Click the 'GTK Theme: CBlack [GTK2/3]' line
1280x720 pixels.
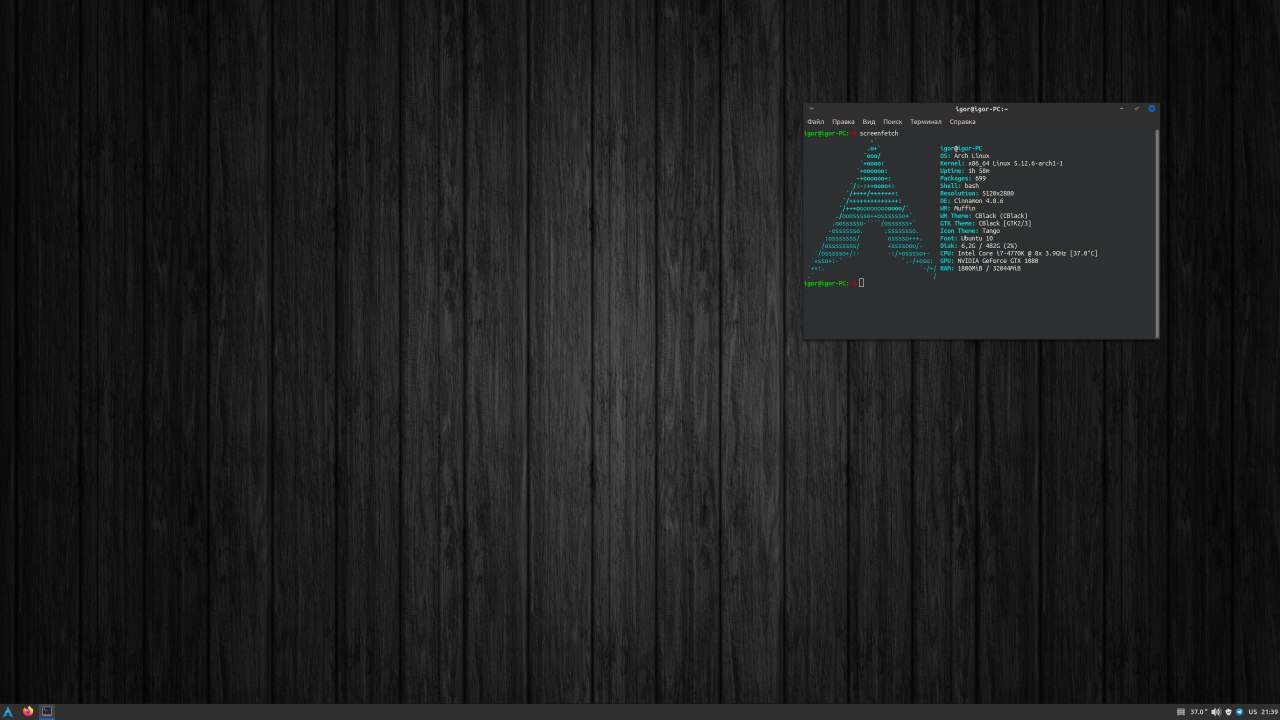pos(985,223)
